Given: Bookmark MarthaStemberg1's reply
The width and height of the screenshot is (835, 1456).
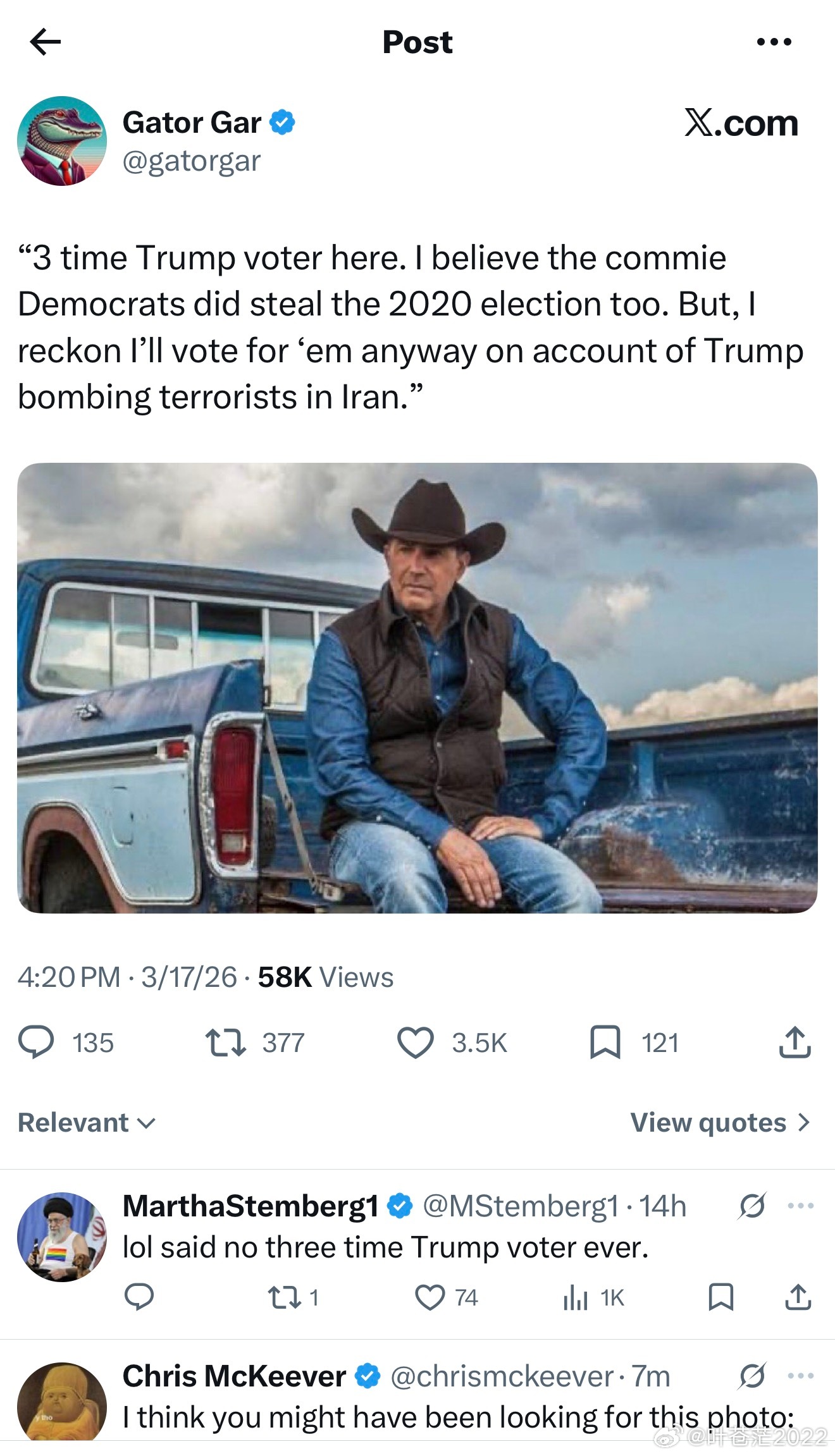Looking at the screenshot, I should [x=721, y=1297].
